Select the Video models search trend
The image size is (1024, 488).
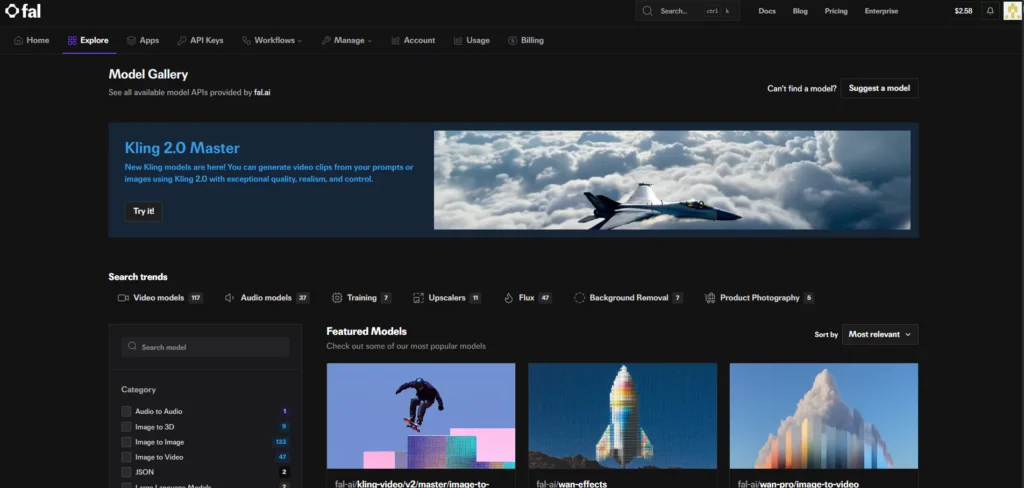click(x=159, y=298)
